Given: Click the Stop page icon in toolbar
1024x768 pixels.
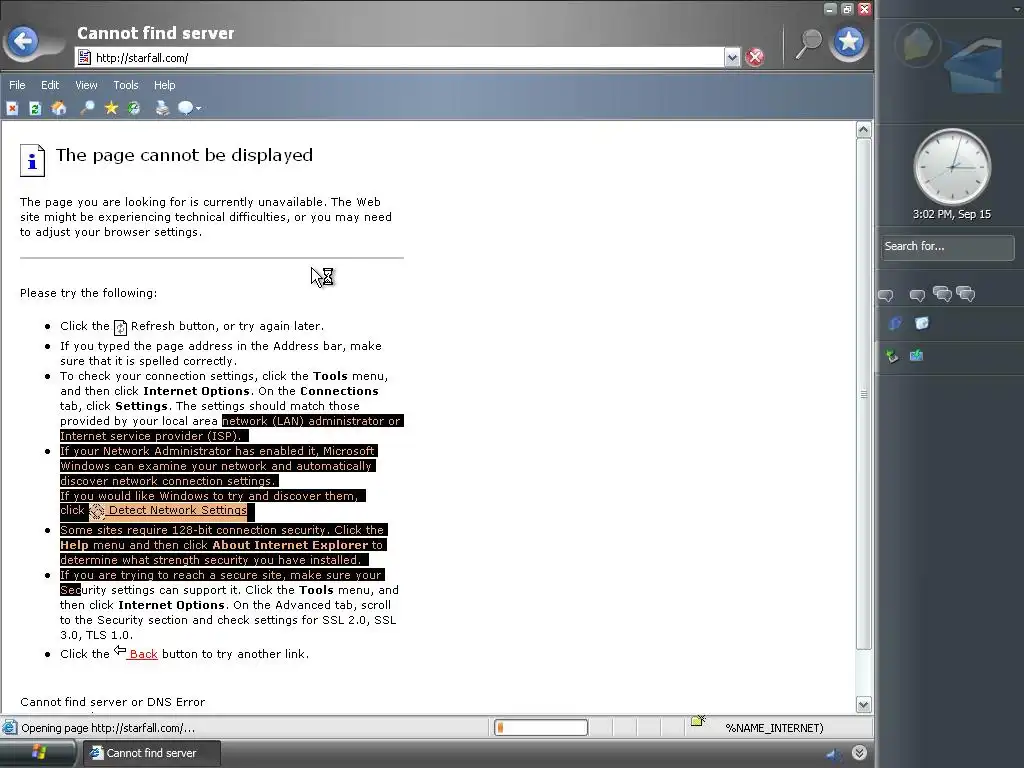Looking at the screenshot, I should click(12, 108).
